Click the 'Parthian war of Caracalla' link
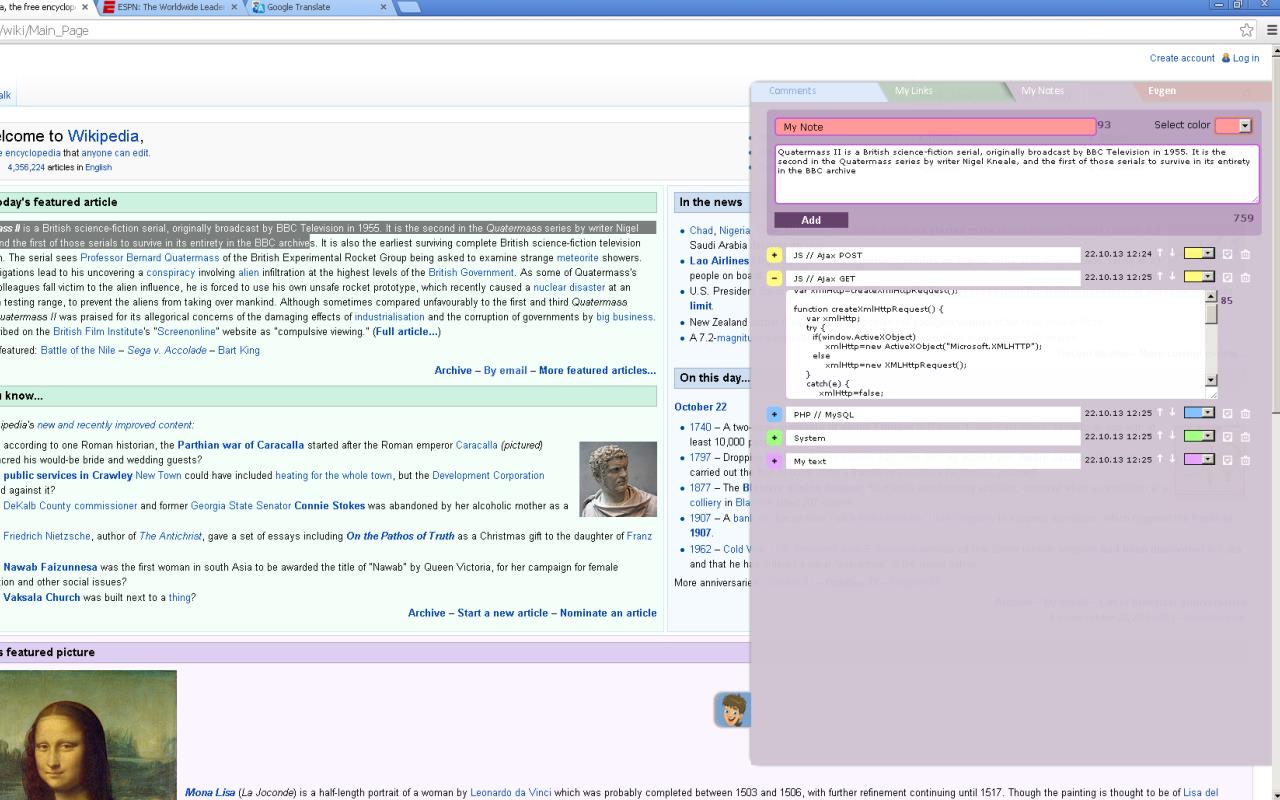1280x800 pixels. (241, 445)
